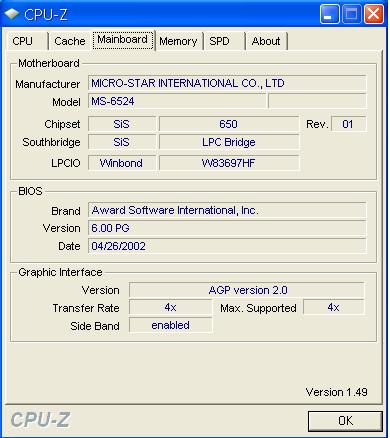The height and width of the screenshot is (438, 390).
Task: Click the Chipset label
Action: [x=62, y=124]
